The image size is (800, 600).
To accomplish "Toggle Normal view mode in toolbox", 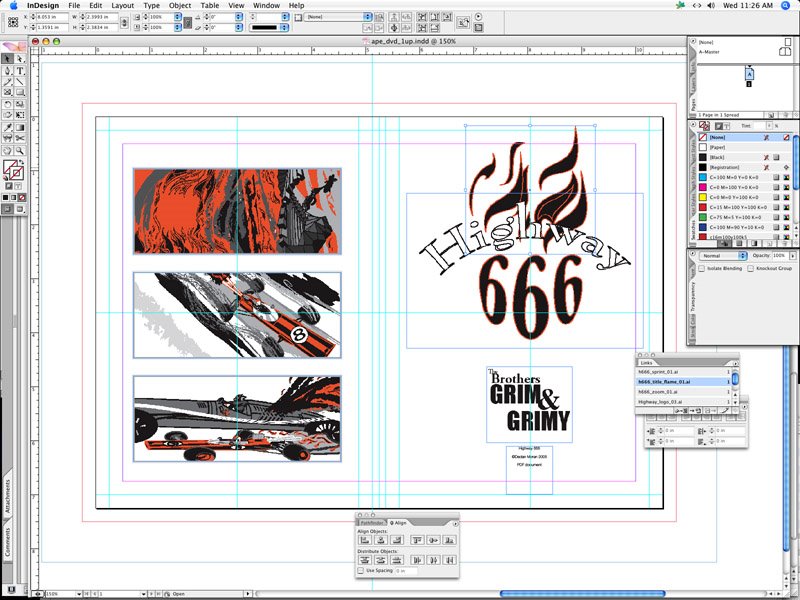I will click(7, 209).
